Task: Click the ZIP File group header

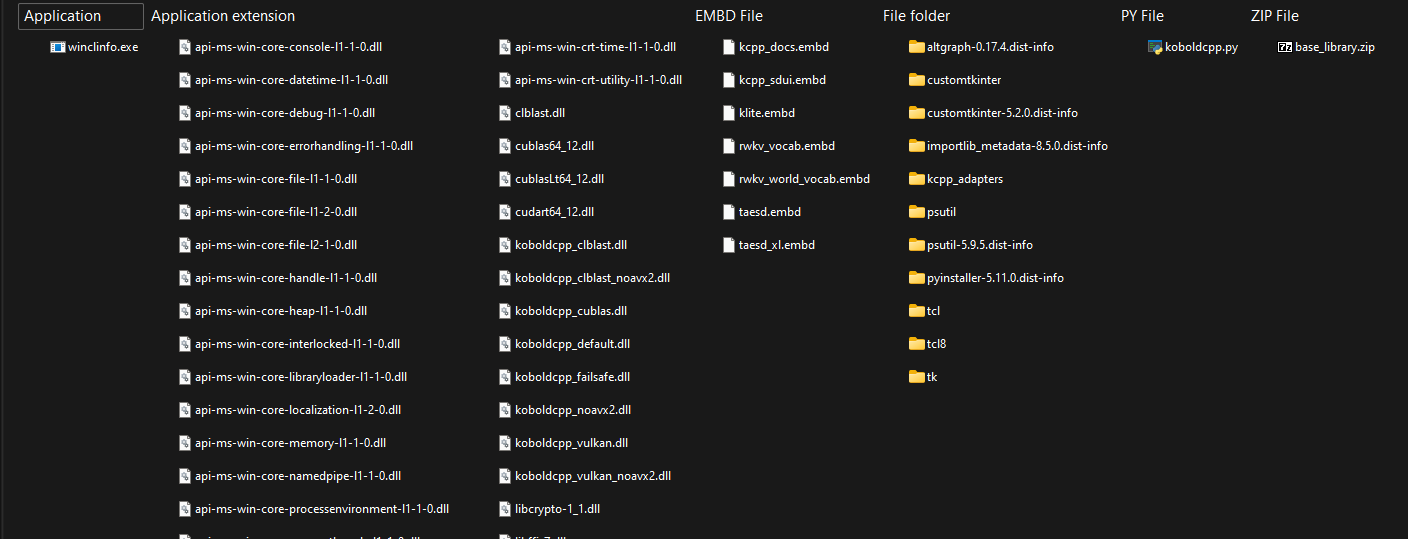Action: point(1275,16)
